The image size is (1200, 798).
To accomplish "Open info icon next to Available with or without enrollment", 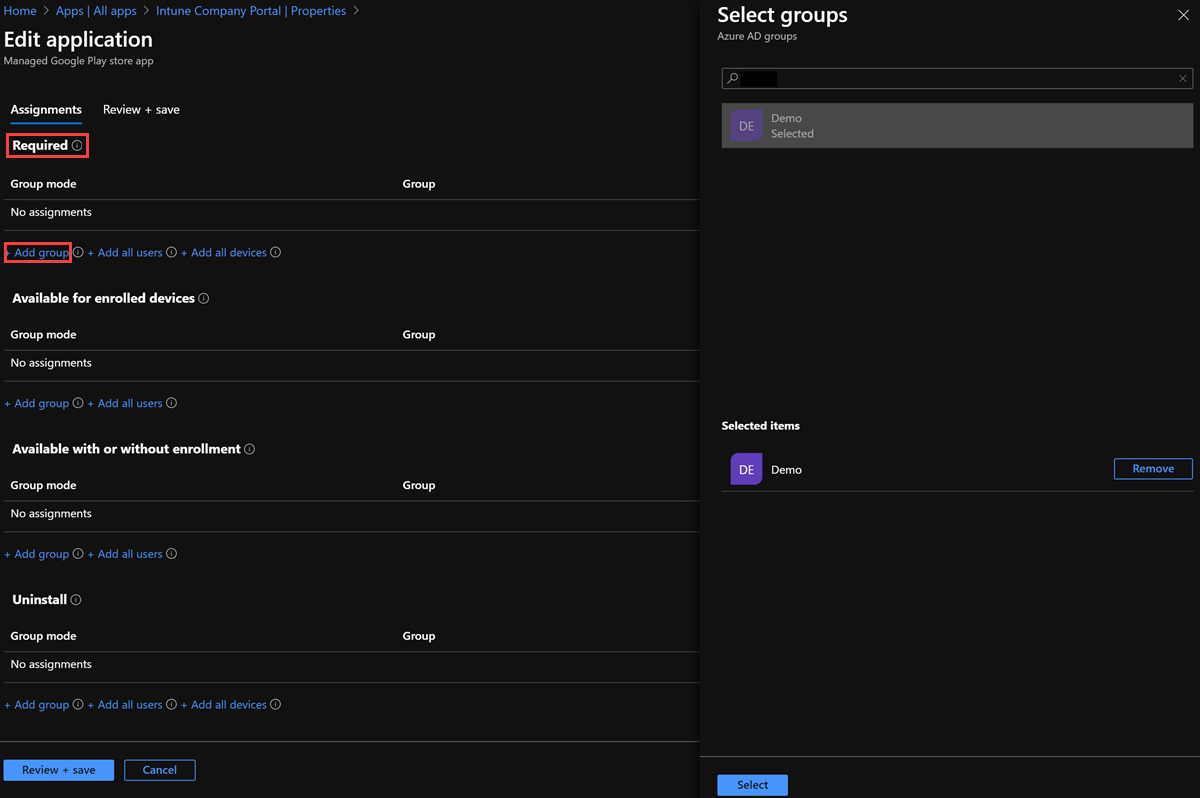I will 250,450.
